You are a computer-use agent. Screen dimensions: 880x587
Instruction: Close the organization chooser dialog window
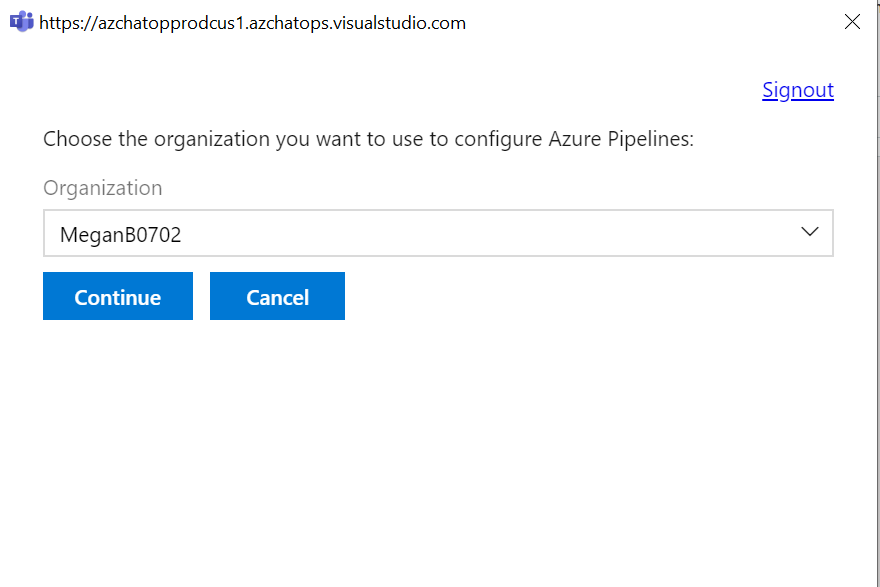click(852, 22)
